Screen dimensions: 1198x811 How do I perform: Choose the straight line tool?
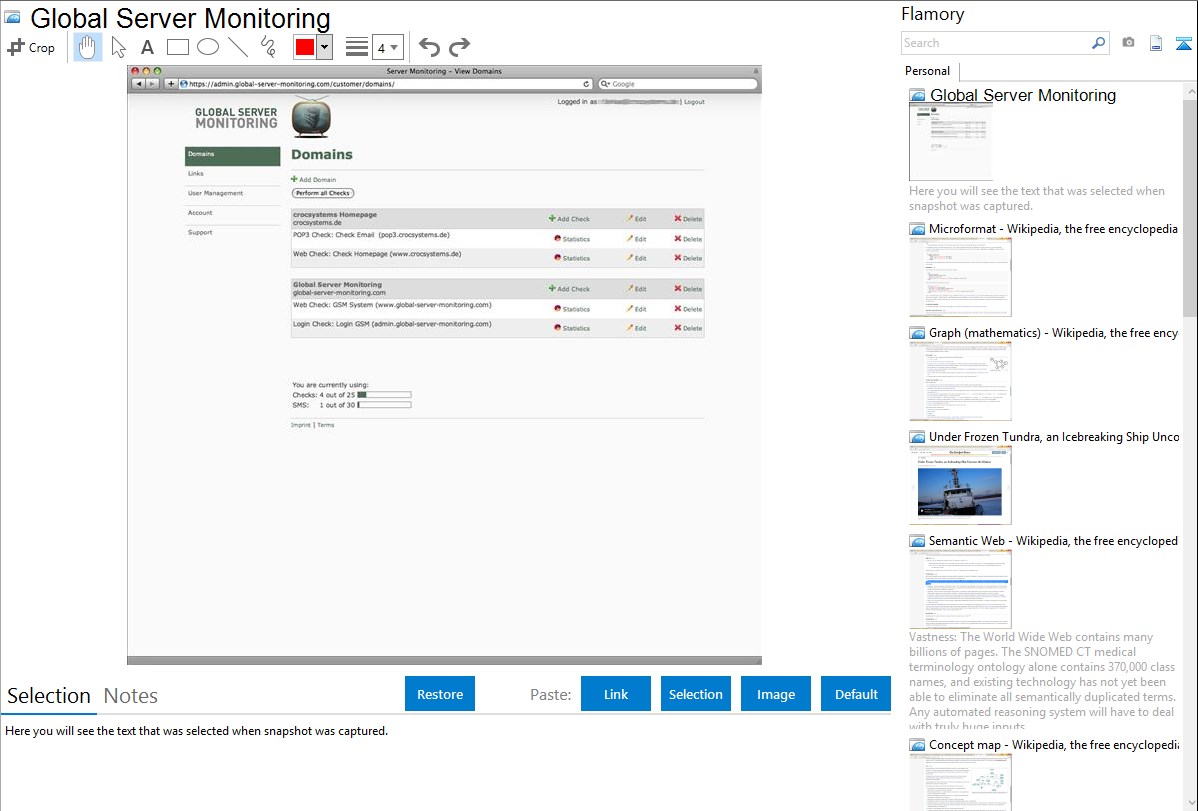(x=238, y=47)
